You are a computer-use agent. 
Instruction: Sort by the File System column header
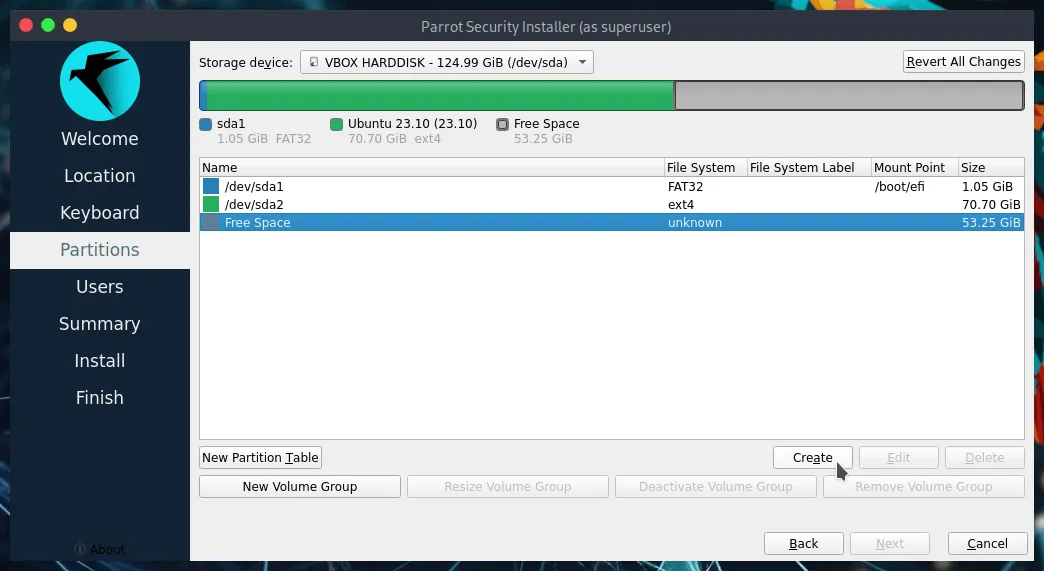click(x=705, y=168)
